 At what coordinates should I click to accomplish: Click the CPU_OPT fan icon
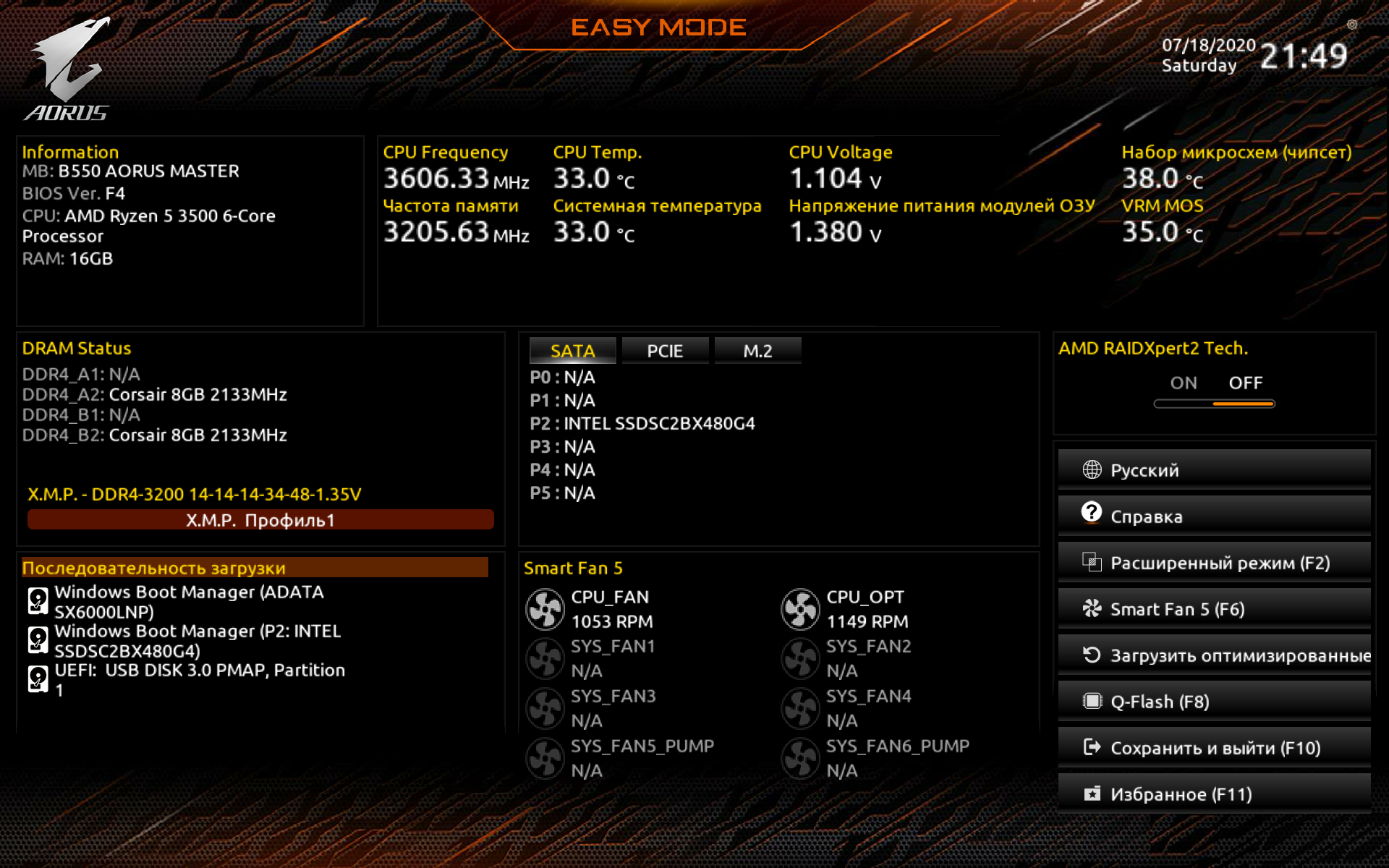(800, 609)
